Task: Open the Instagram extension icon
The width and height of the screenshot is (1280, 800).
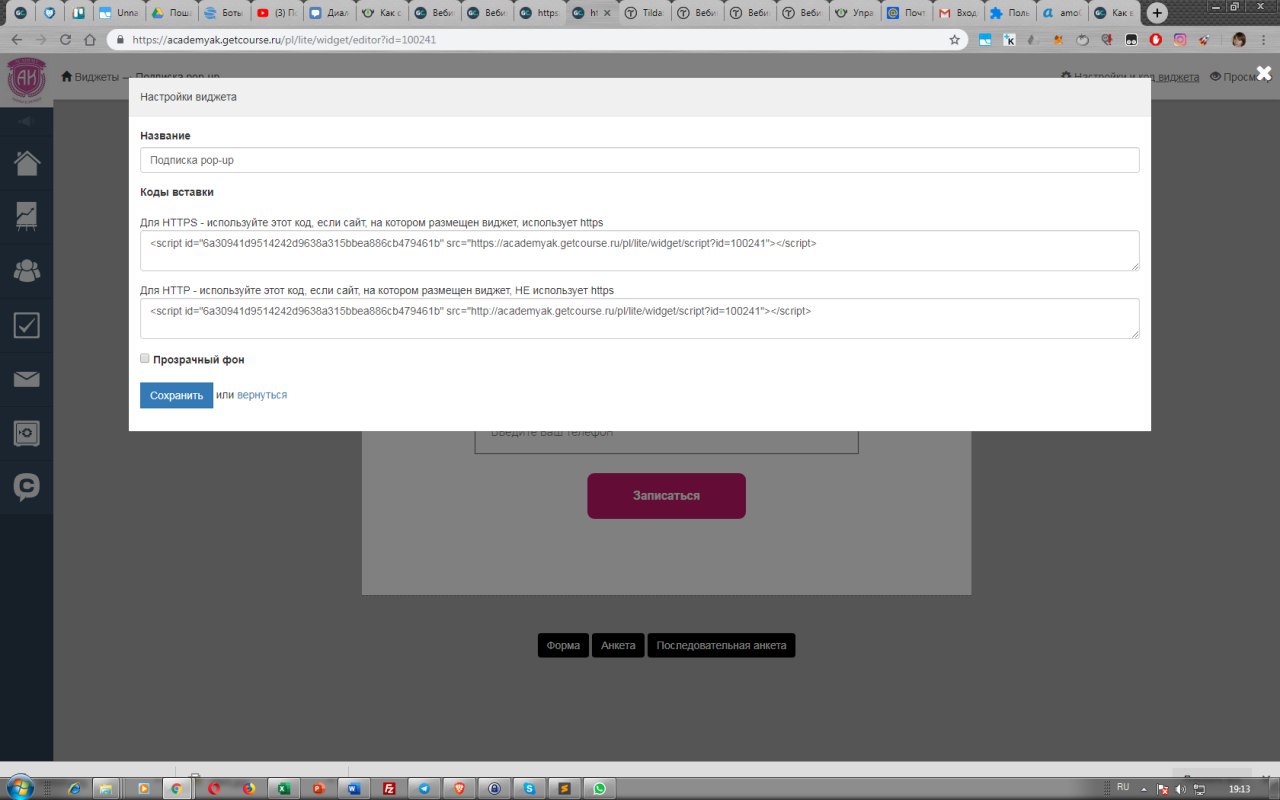Action: 1180,40
